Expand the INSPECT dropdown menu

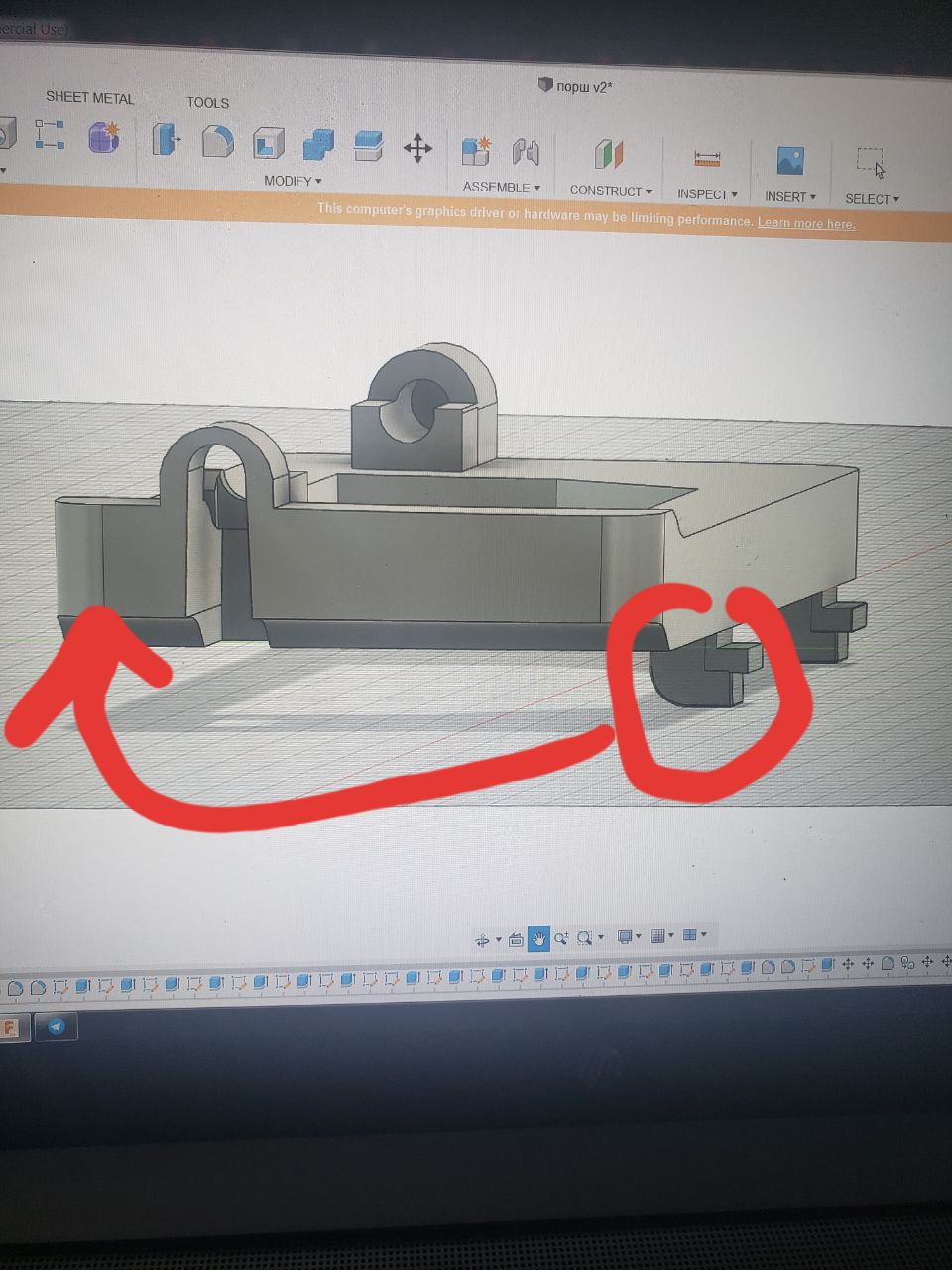707,194
